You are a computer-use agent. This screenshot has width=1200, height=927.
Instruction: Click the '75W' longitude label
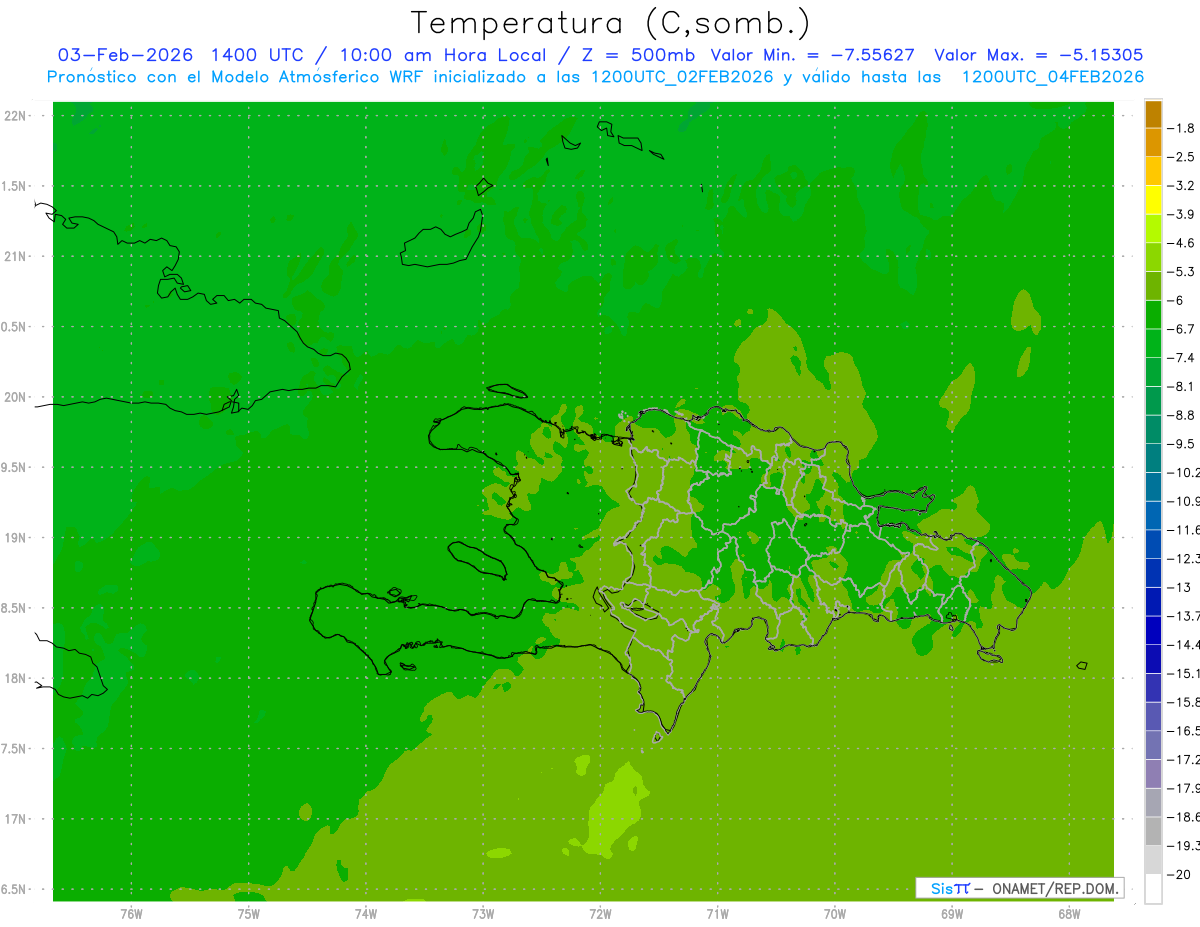click(248, 914)
